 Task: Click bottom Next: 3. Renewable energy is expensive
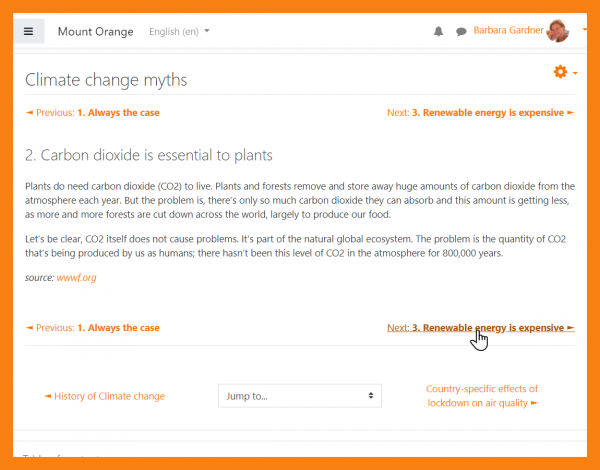(x=480, y=328)
